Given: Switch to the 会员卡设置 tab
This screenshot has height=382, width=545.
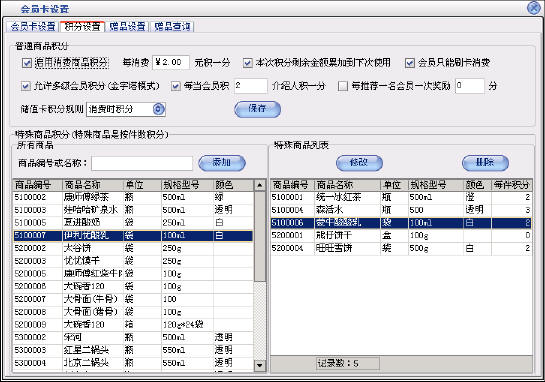Looking at the screenshot, I should tap(33, 26).
